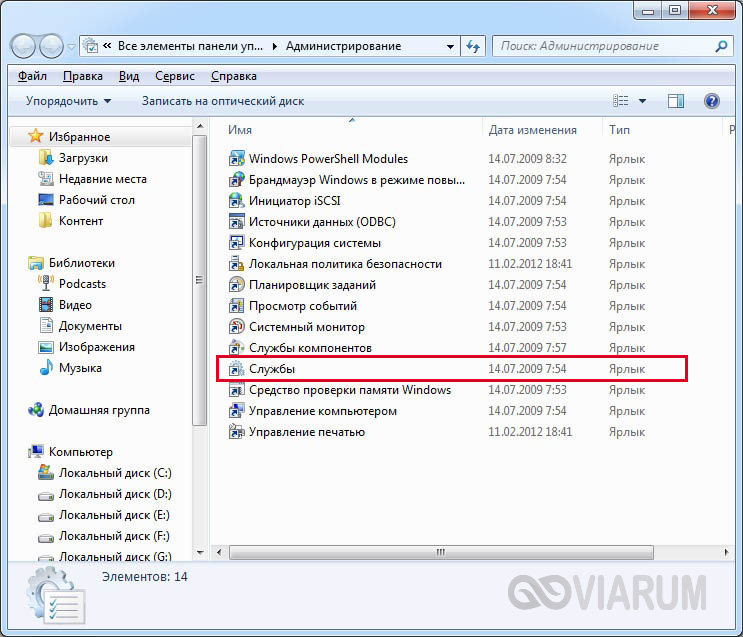Select the Системный монитор icon
The width and height of the screenshot is (743, 637).
coord(236,327)
